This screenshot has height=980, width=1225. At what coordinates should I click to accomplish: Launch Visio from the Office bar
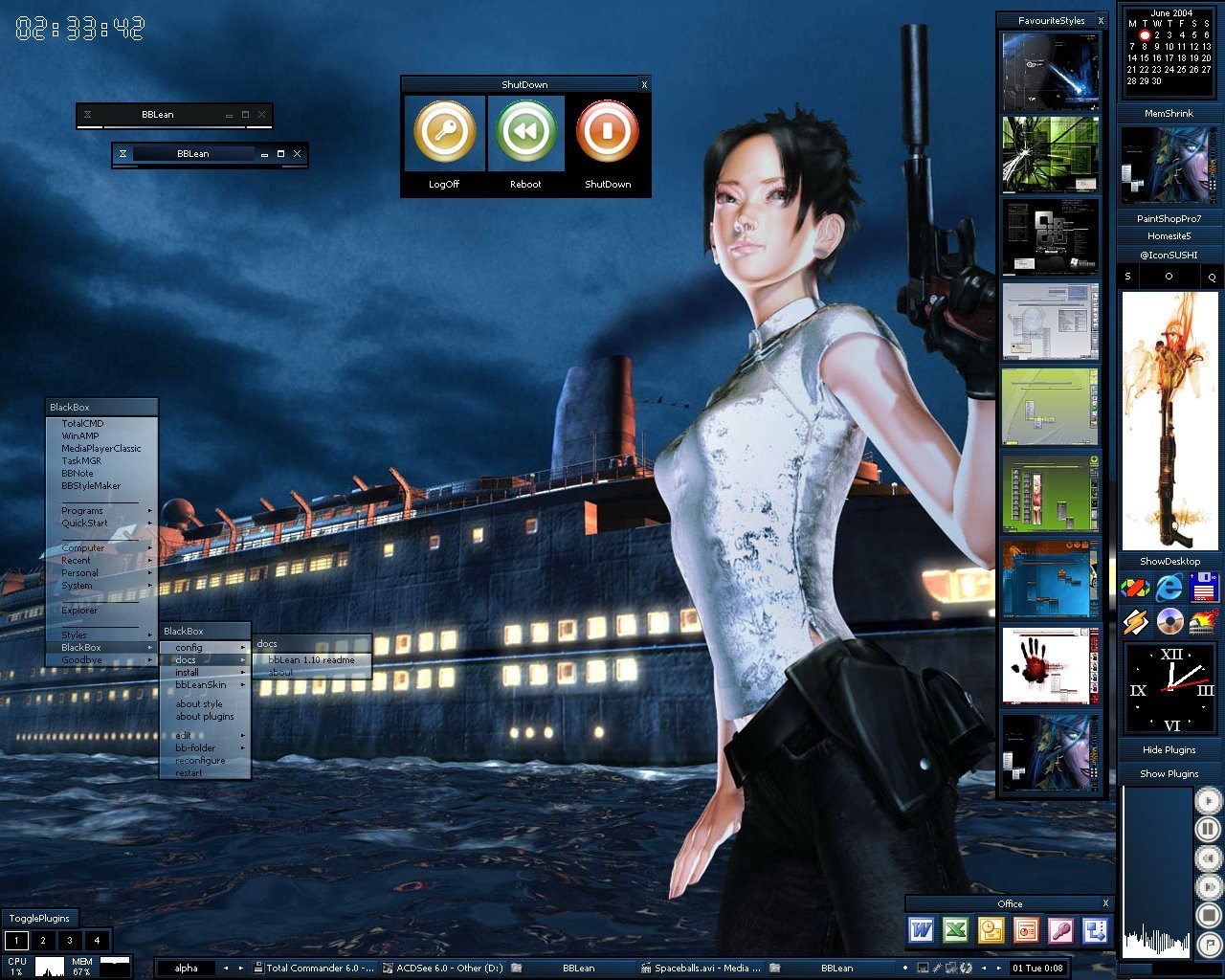pyautogui.click(x=1095, y=929)
